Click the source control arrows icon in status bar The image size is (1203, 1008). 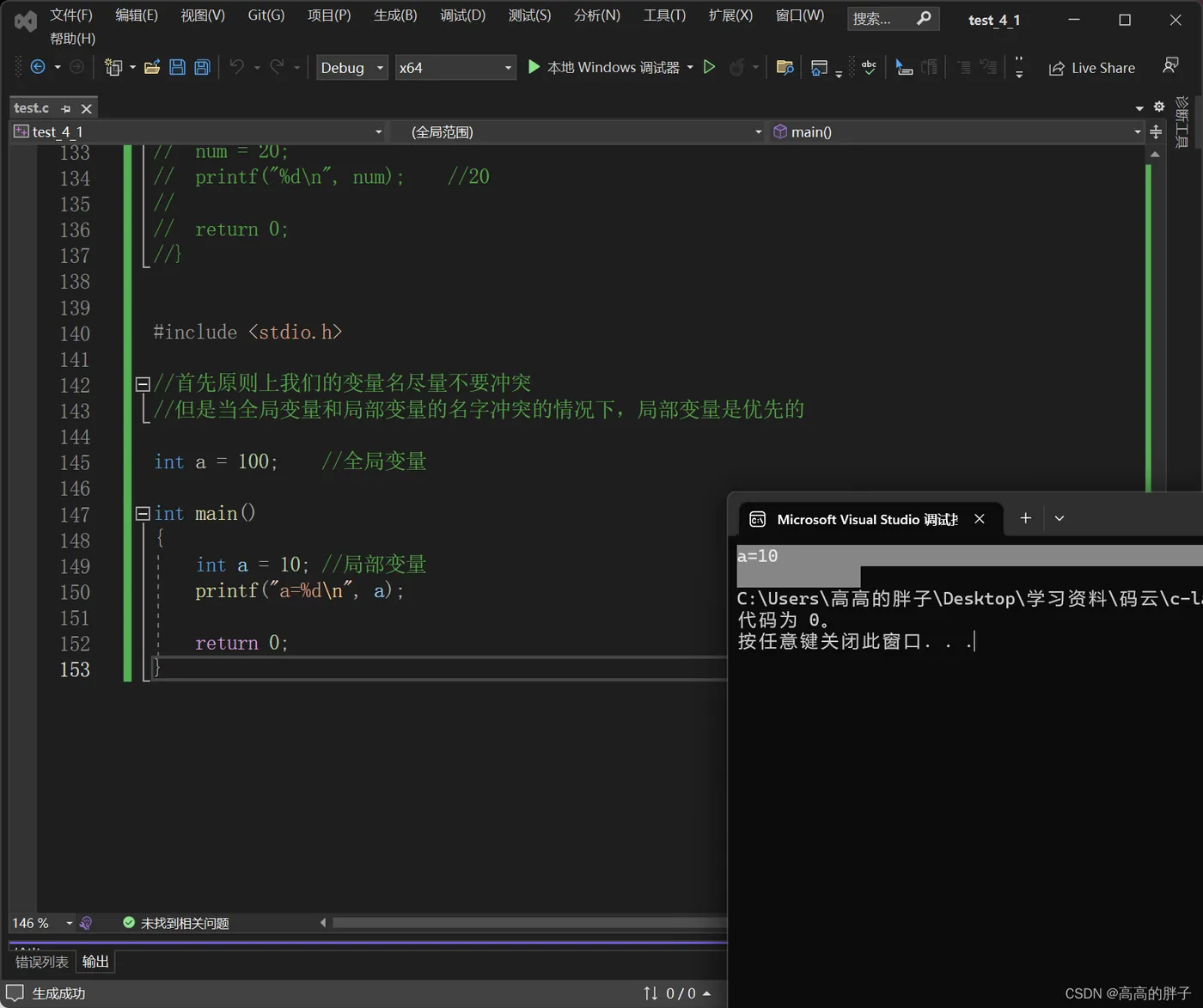point(650,993)
